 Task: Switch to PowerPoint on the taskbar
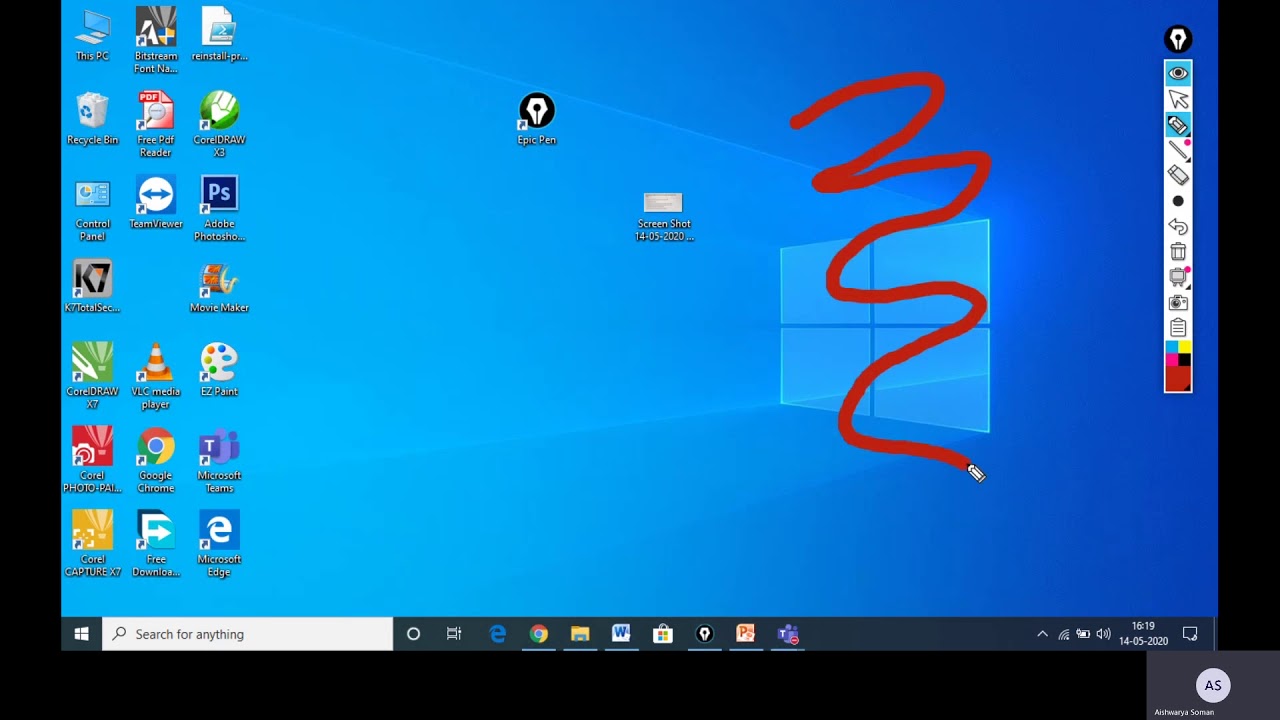(745, 634)
